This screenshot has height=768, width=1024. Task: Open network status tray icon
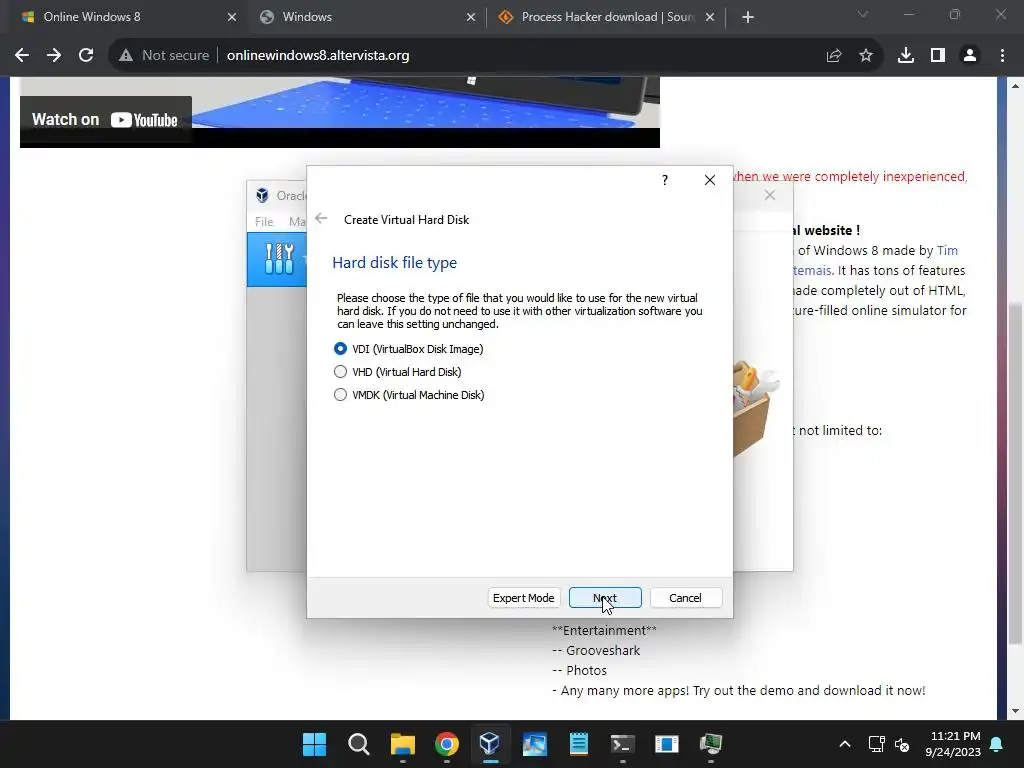[x=876, y=744]
